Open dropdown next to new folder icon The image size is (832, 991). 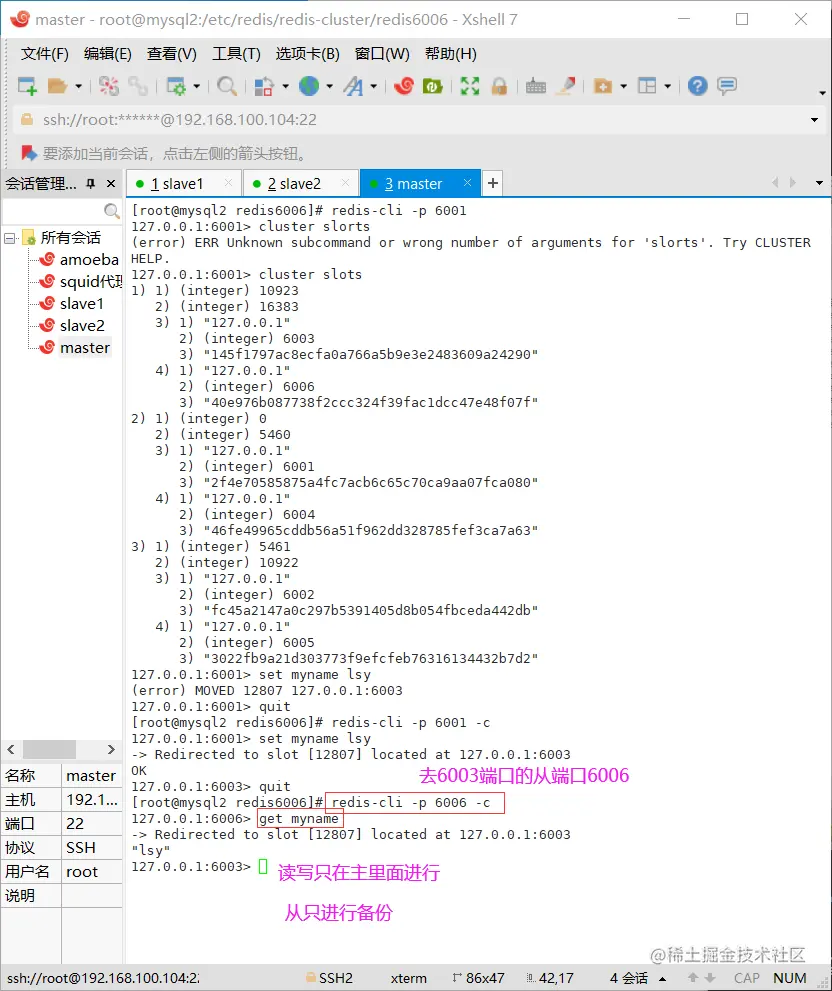coord(623,86)
